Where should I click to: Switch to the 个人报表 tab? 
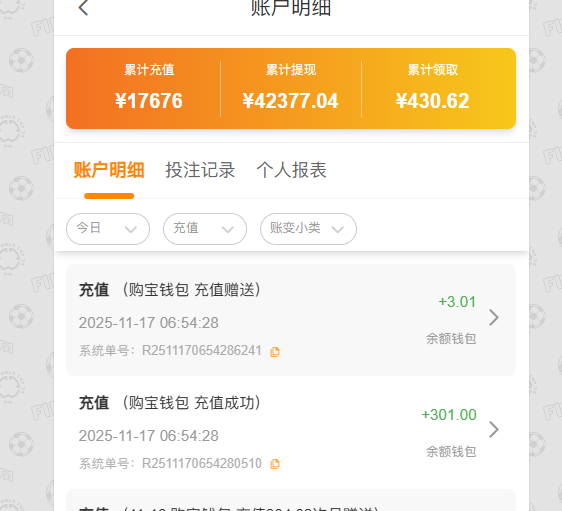tap(291, 170)
